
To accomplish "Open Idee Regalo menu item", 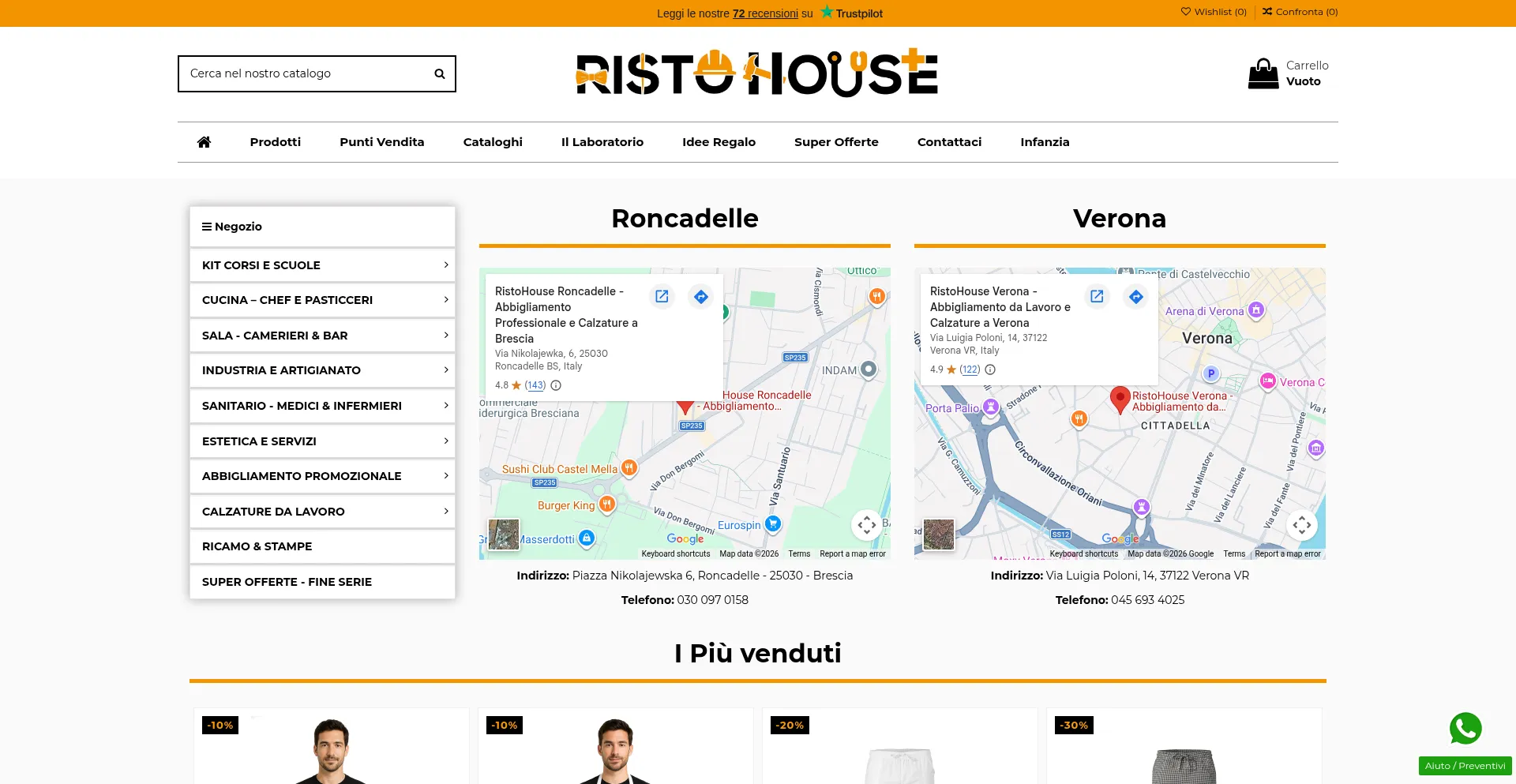I will click(719, 142).
